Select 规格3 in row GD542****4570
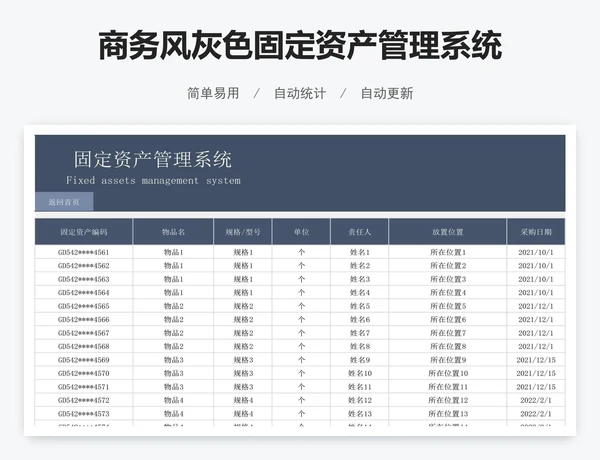Viewport: 600px width, 460px height. click(243, 373)
